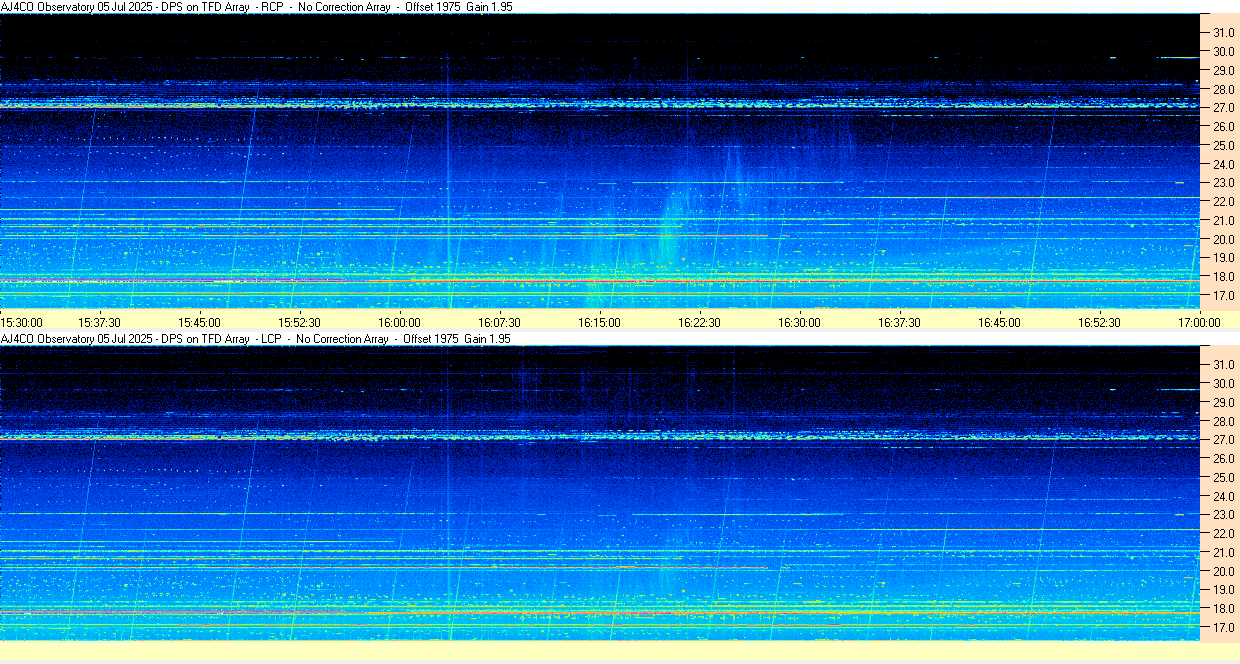Viewport: 1240px width, 664px height.
Task: Click the LCP spectrogram title text
Action: click(x=256, y=339)
